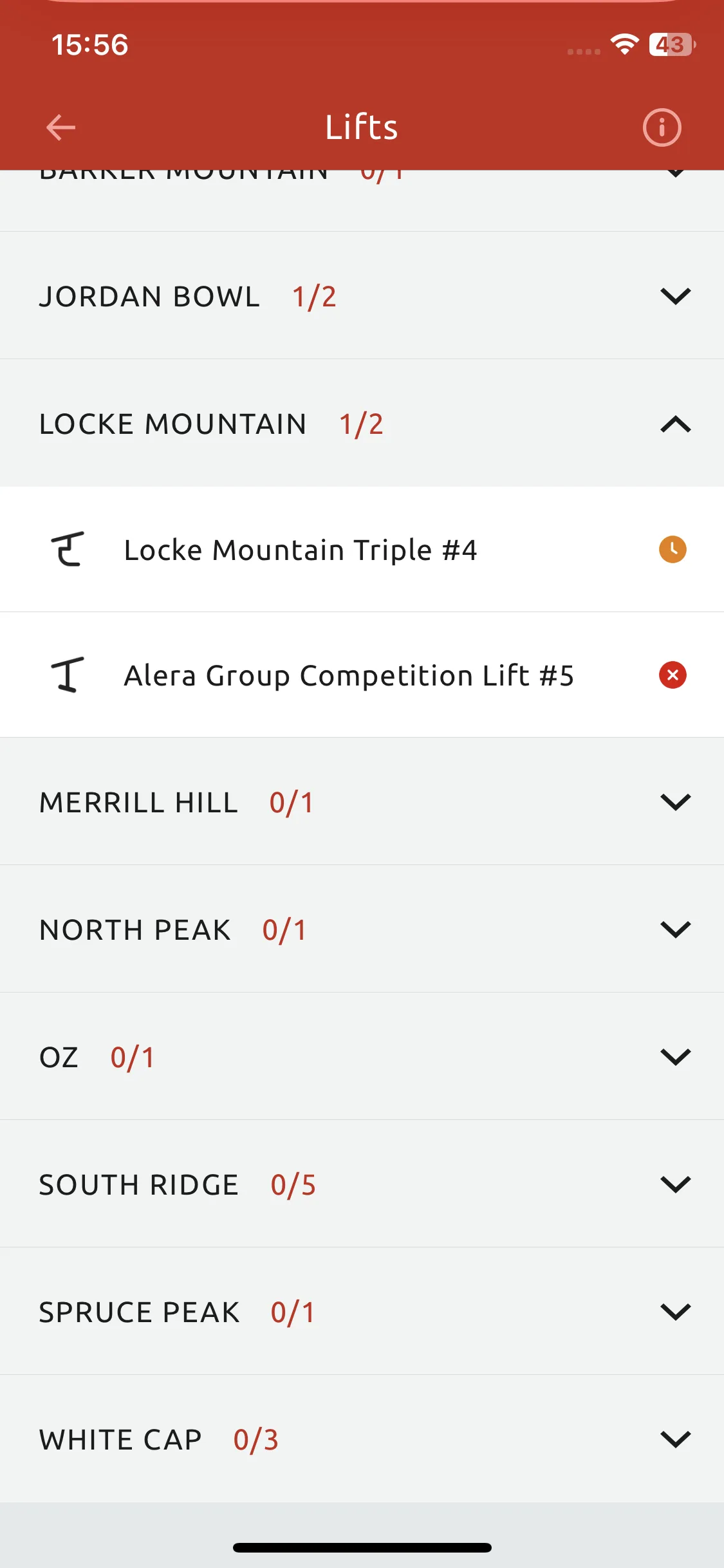Select Alera Group Competition Lift #5
This screenshot has width=724, height=1568.
(x=362, y=675)
